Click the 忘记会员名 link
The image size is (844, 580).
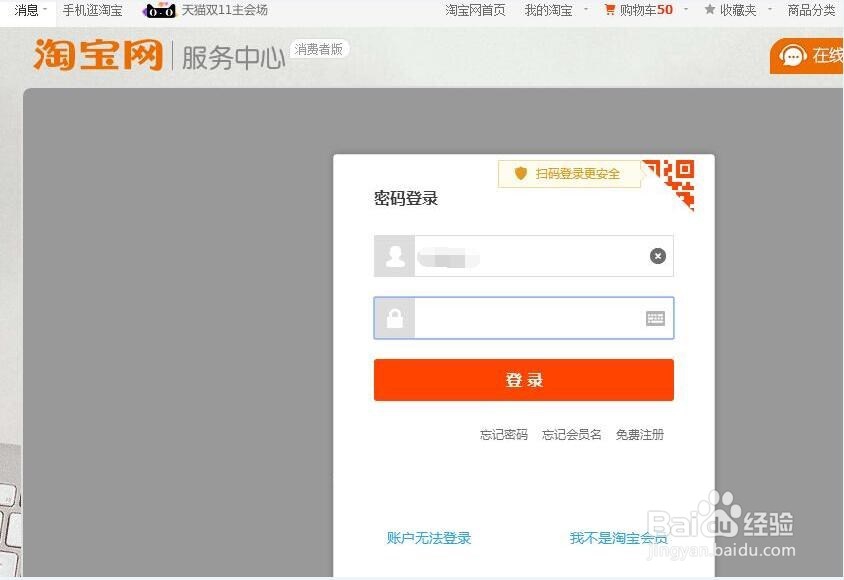click(x=572, y=434)
